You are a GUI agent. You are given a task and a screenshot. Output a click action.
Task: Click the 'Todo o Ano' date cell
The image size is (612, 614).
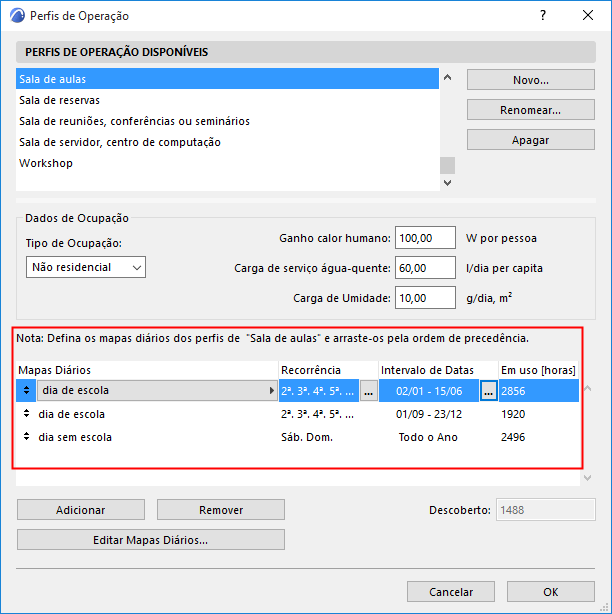click(x=428, y=437)
